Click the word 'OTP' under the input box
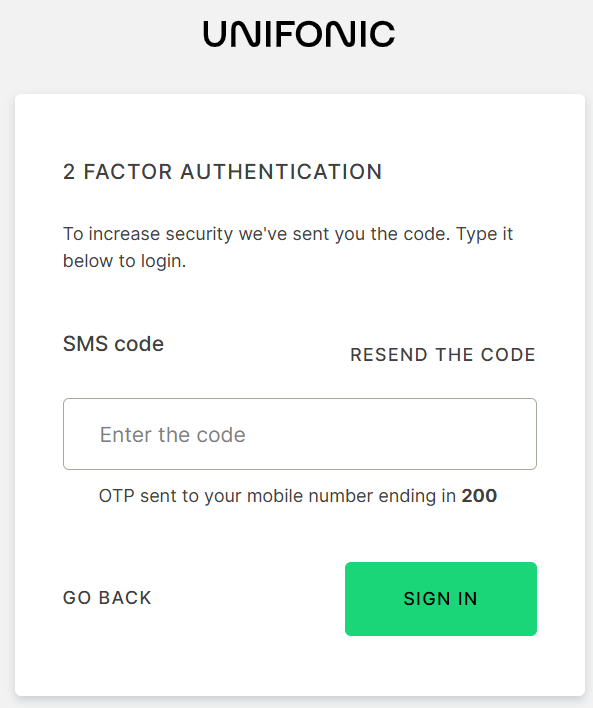 (x=117, y=496)
